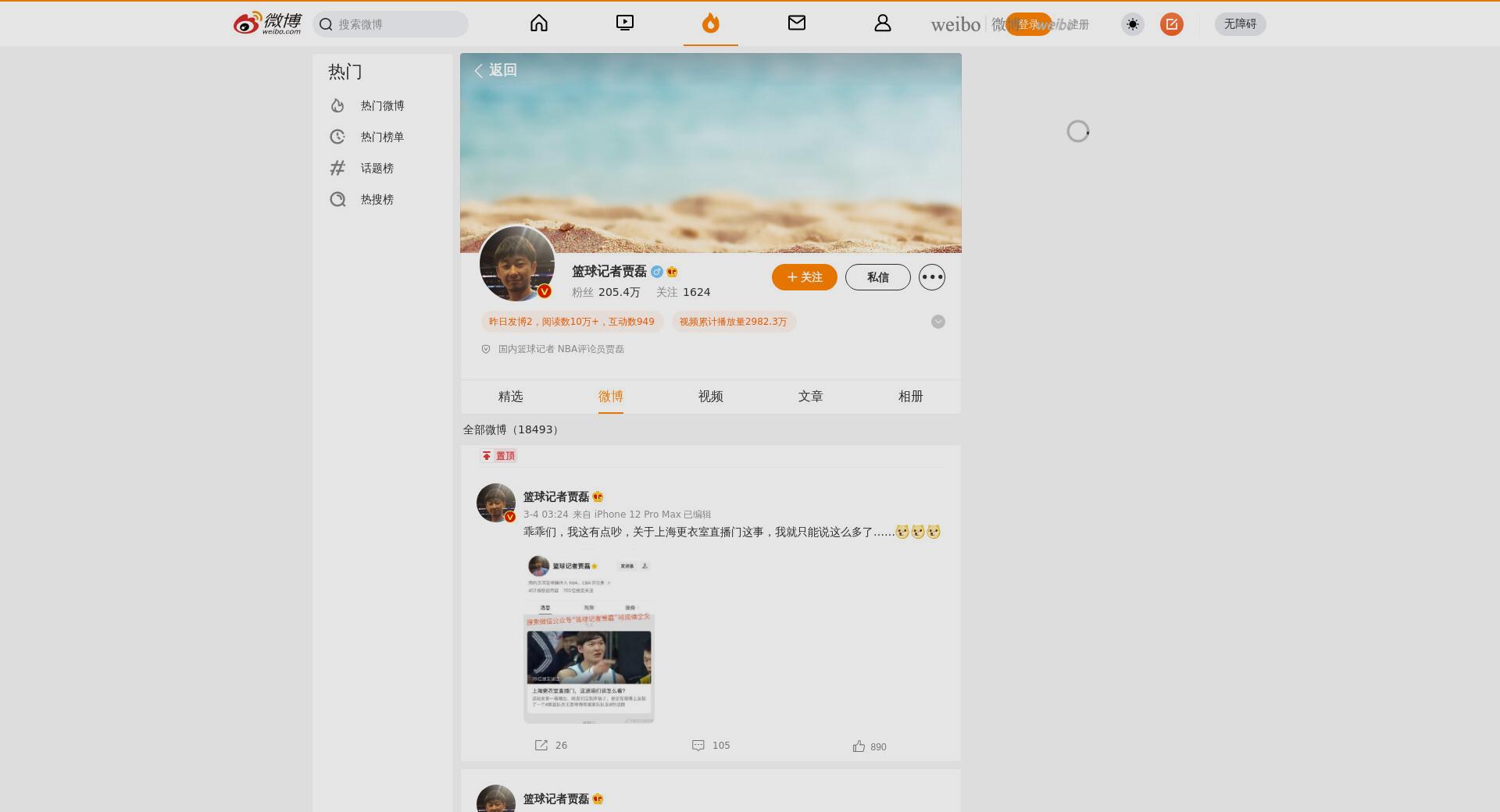1500x812 pixels.
Task: Click the blue verified gender badge beside profile name
Action: pos(657,272)
